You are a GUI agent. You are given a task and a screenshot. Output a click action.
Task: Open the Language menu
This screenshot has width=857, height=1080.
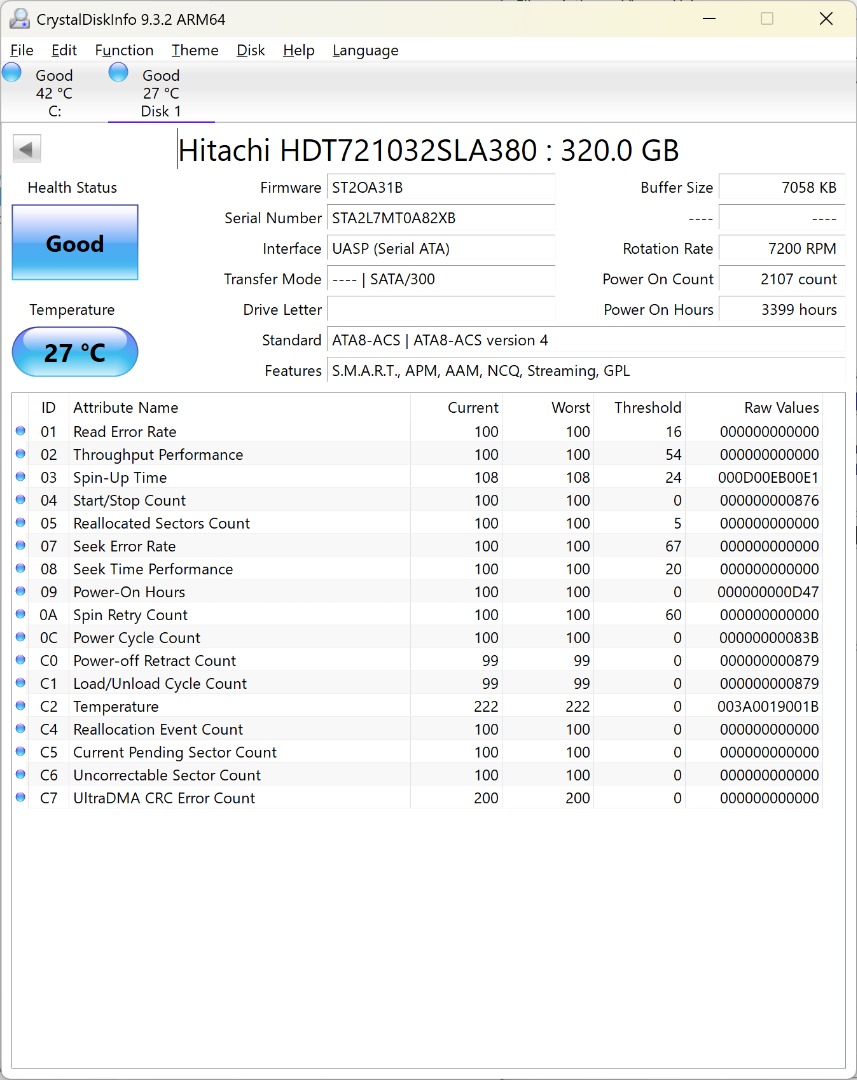coord(365,50)
